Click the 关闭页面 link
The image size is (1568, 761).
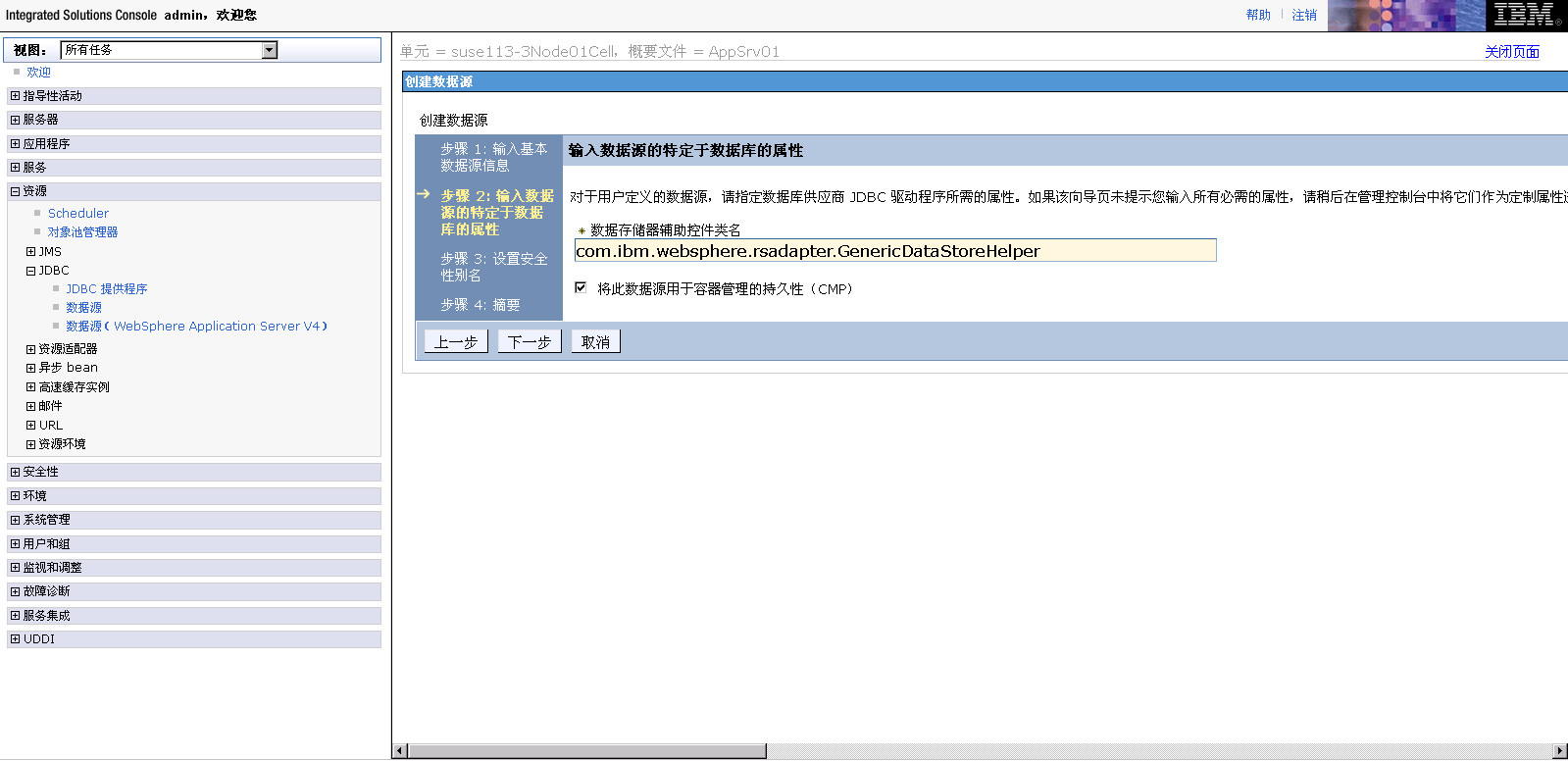(x=1512, y=52)
